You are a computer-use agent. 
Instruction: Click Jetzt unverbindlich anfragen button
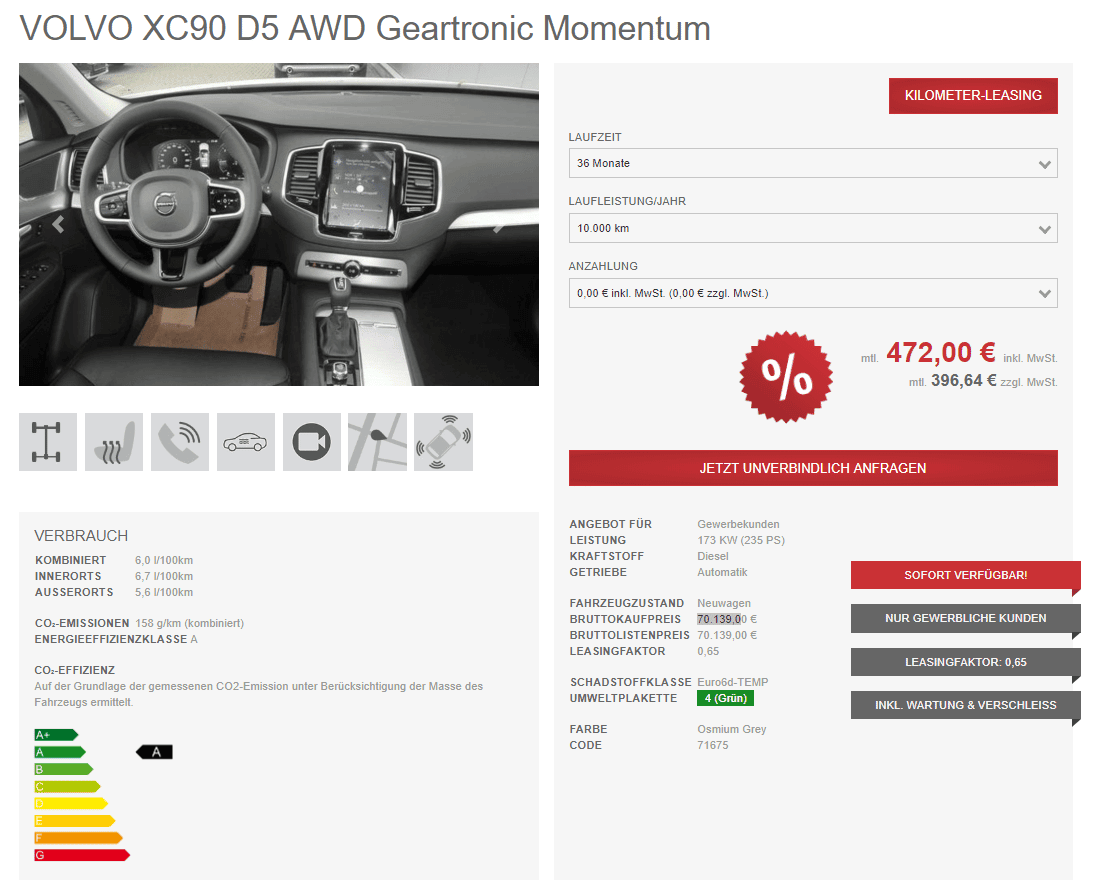tap(813, 468)
